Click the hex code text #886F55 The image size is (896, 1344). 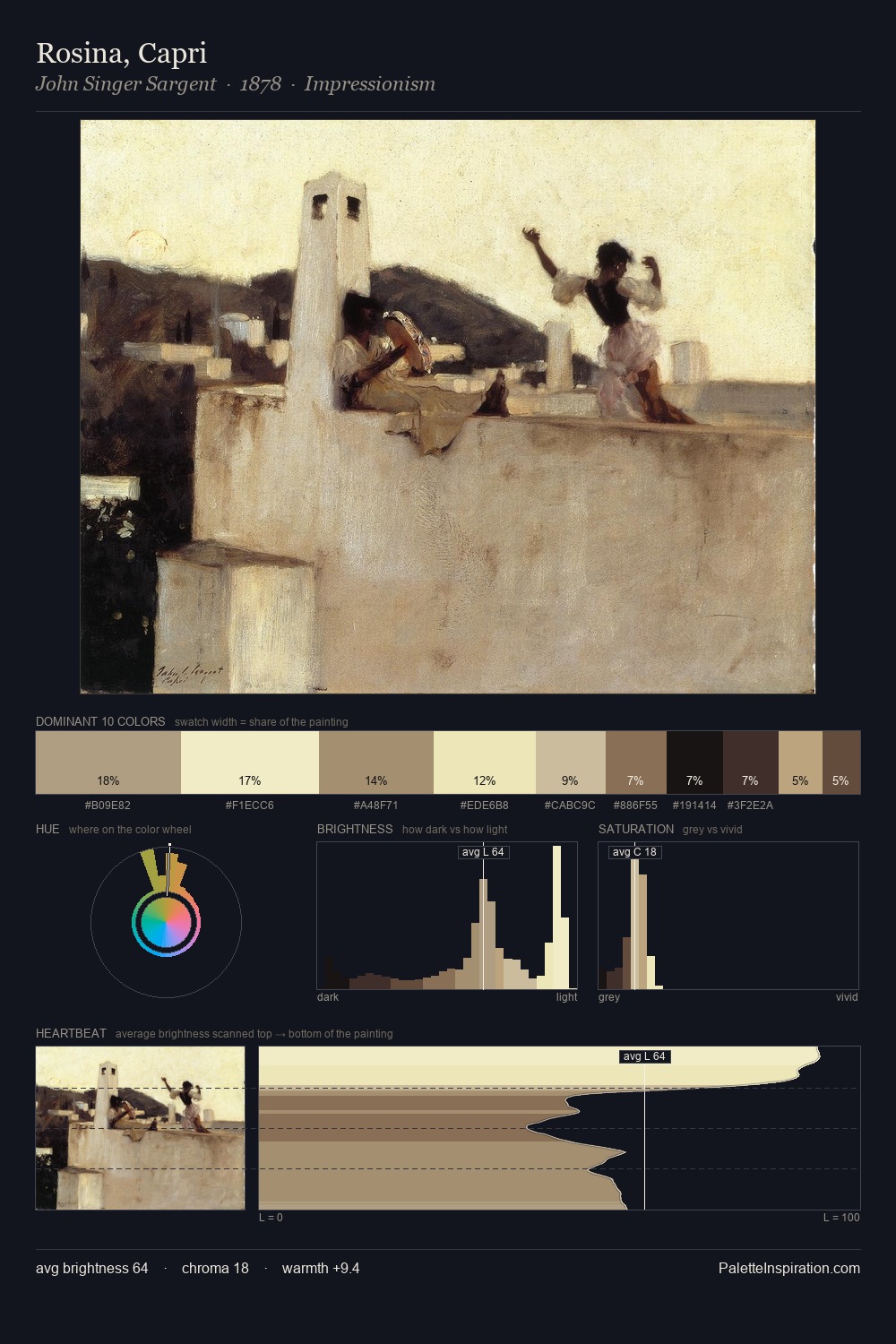click(635, 806)
